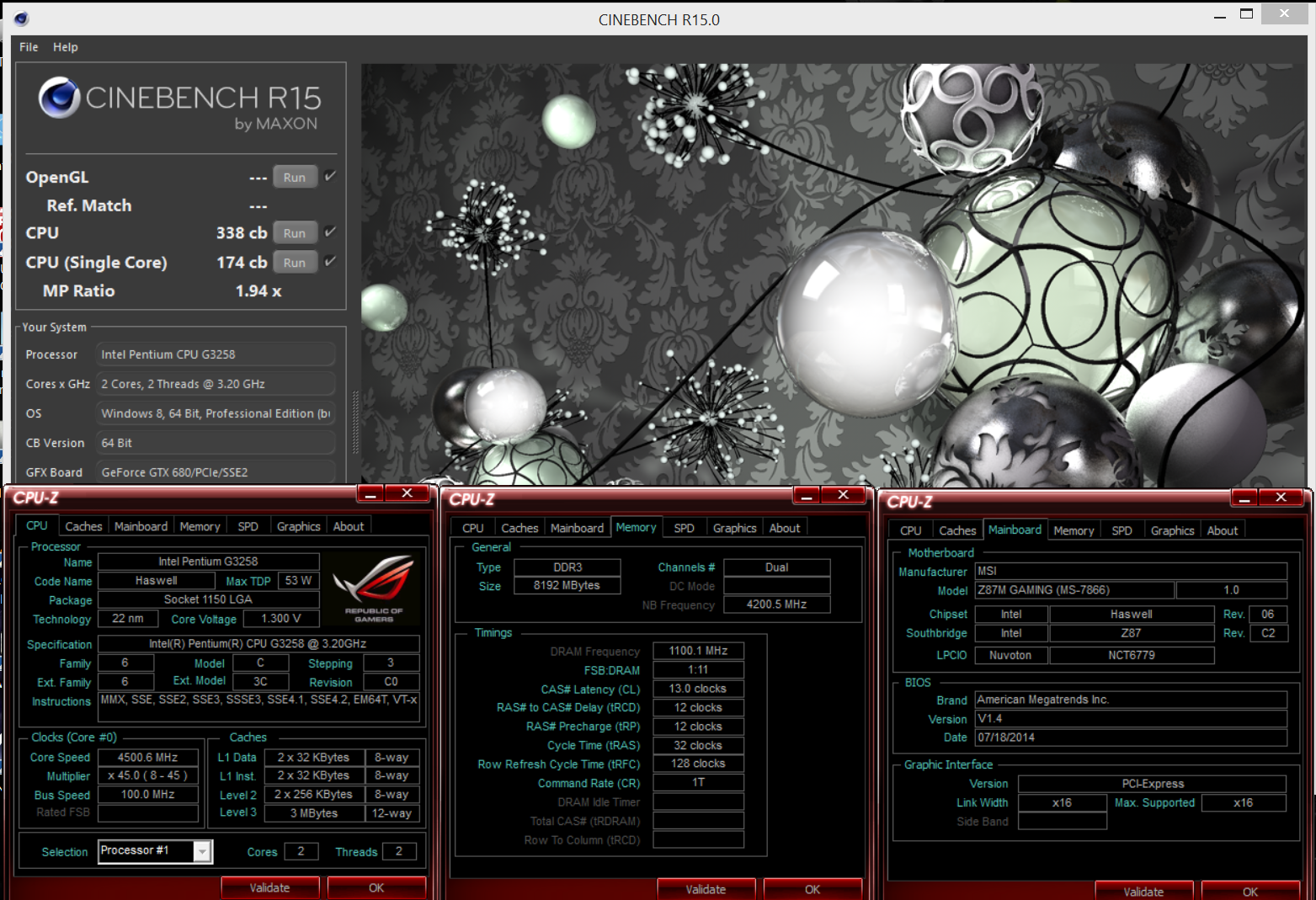Click the Processor field Intel Pentium CPU G3258

coord(216,354)
